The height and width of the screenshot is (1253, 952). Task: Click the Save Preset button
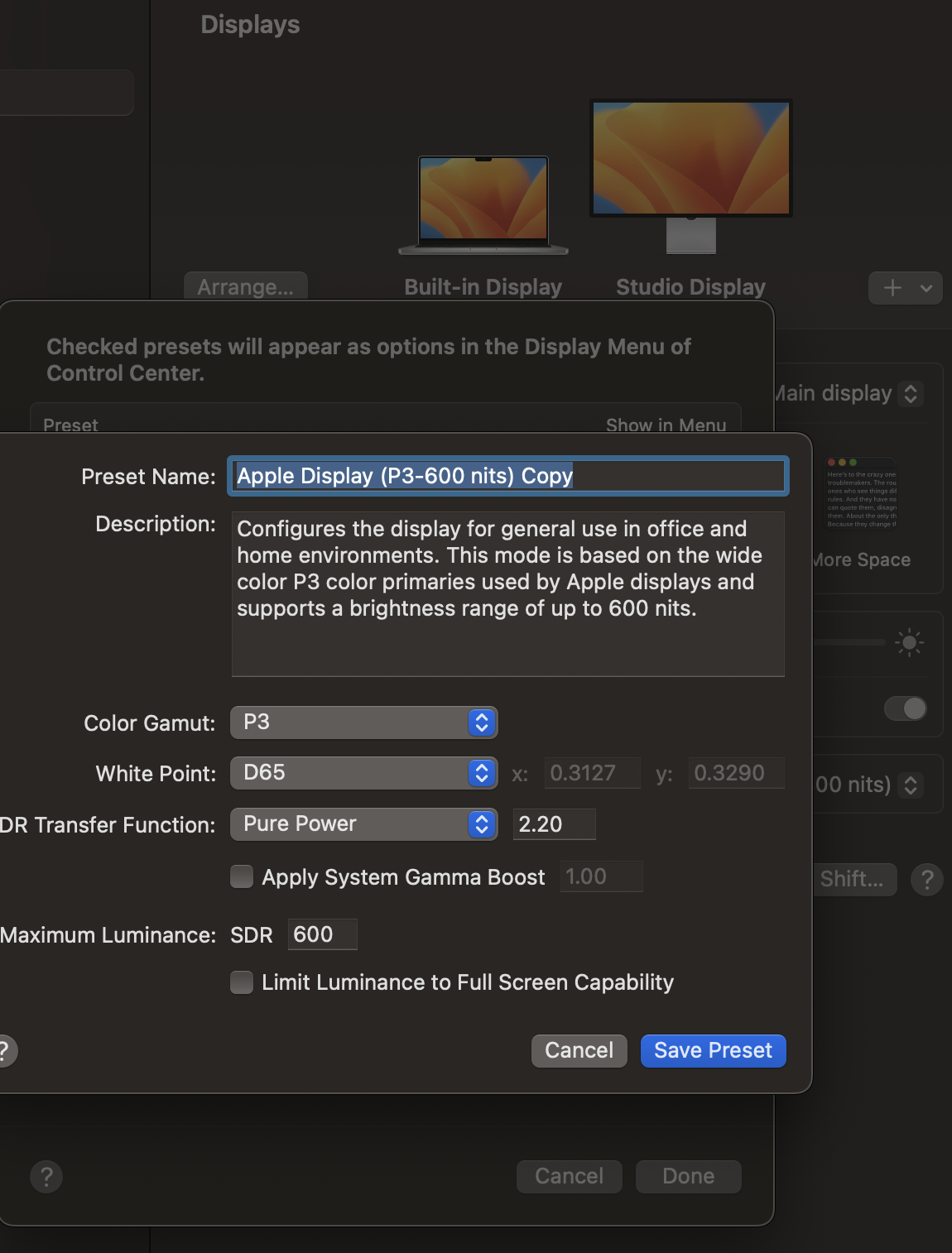(x=713, y=1050)
